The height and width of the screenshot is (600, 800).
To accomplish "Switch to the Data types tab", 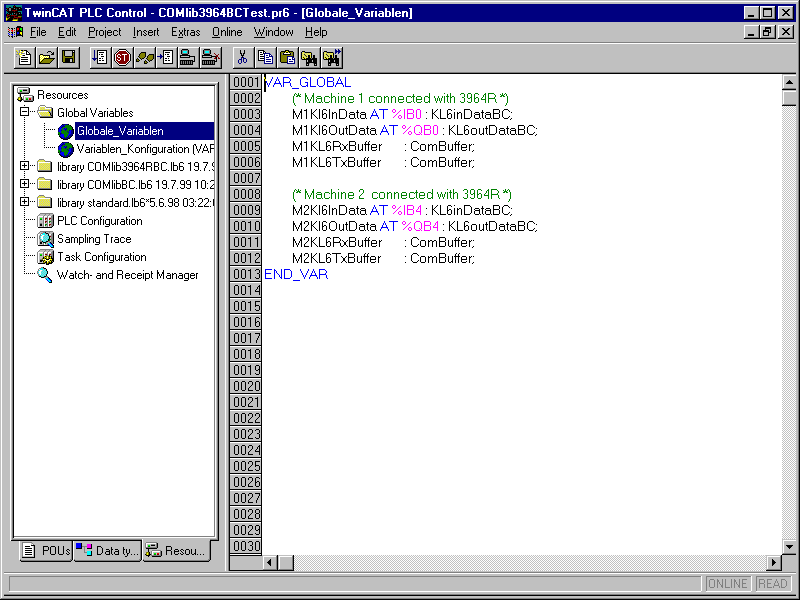I will [x=108, y=551].
